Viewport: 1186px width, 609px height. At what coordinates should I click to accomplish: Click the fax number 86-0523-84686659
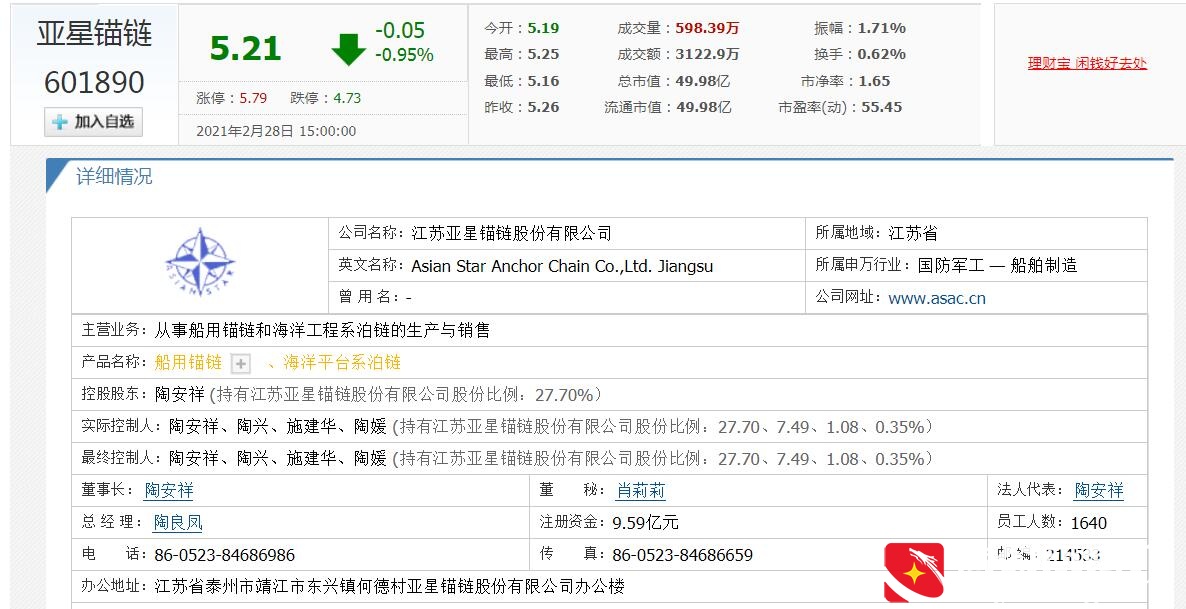pyautogui.click(x=682, y=555)
